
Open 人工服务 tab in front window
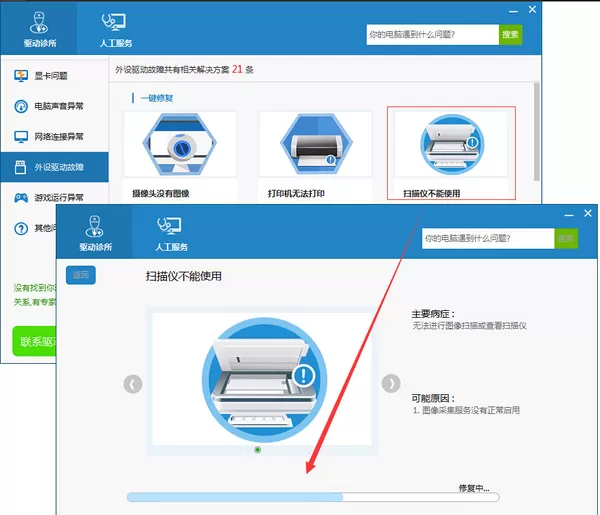pyautogui.click(x=171, y=232)
